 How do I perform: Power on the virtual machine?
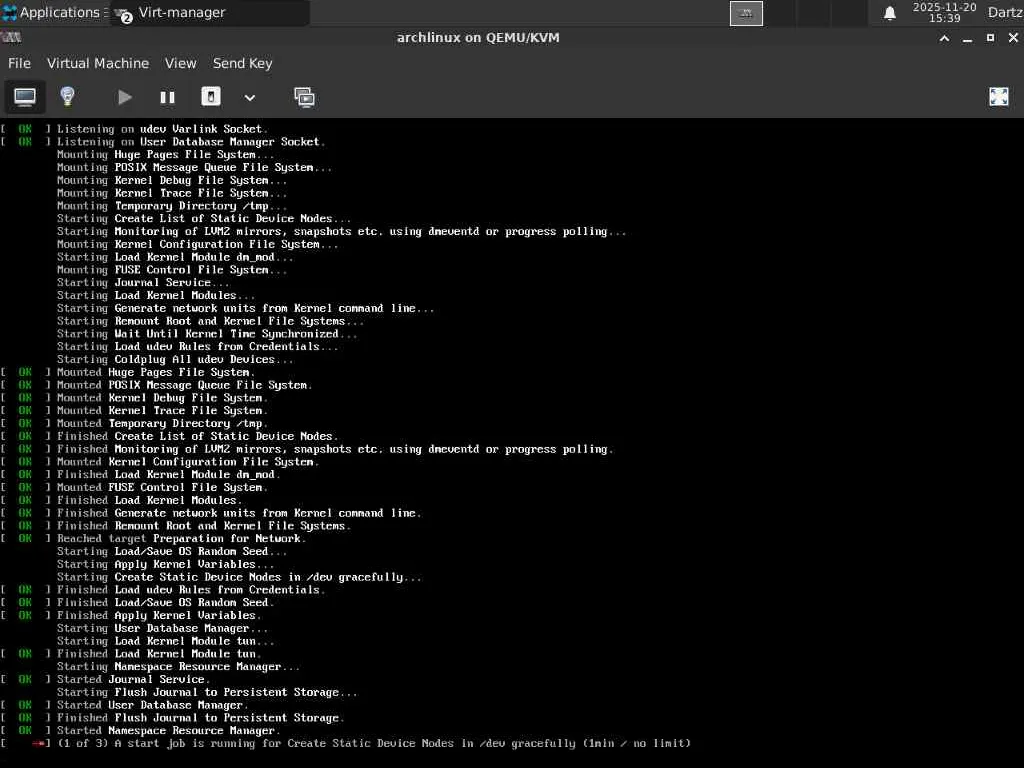point(125,97)
